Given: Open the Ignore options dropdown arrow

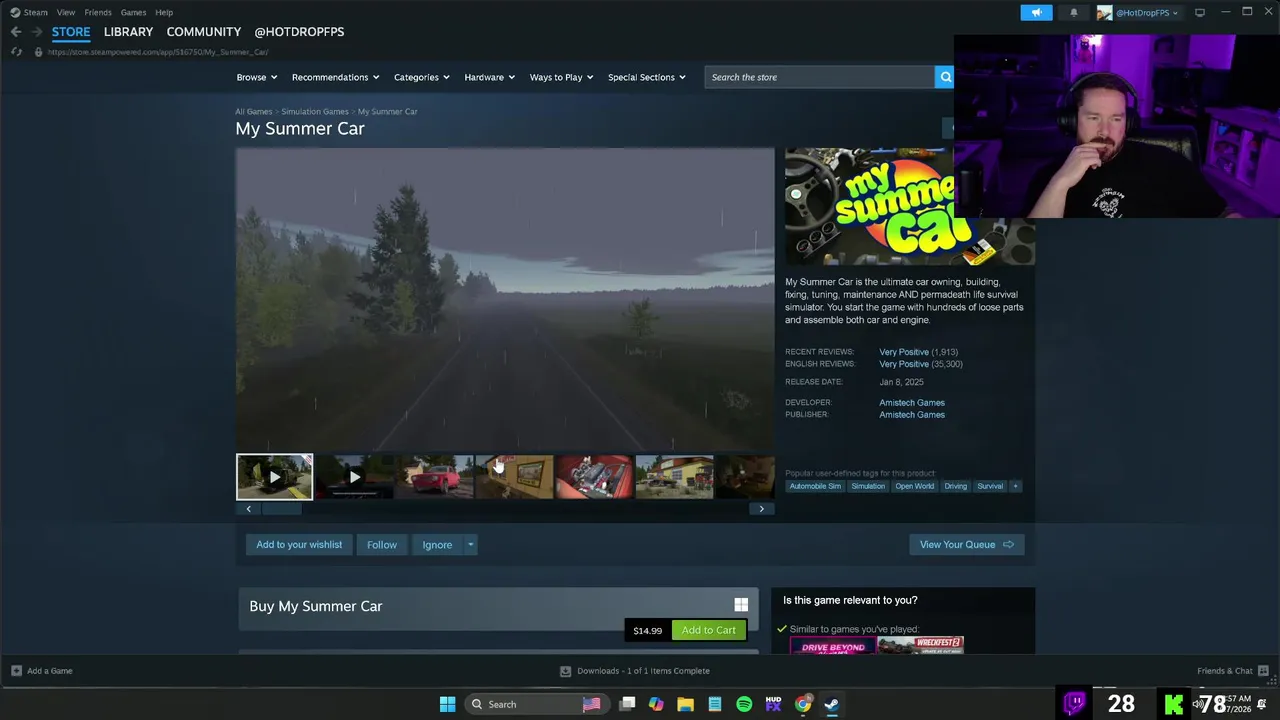Looking at the screenshot, I should 470,545.
